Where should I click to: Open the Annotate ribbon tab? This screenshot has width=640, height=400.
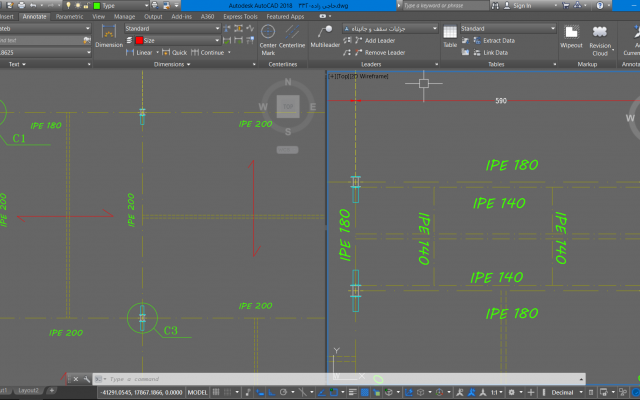pyautogui.click(x=34, y=16)
